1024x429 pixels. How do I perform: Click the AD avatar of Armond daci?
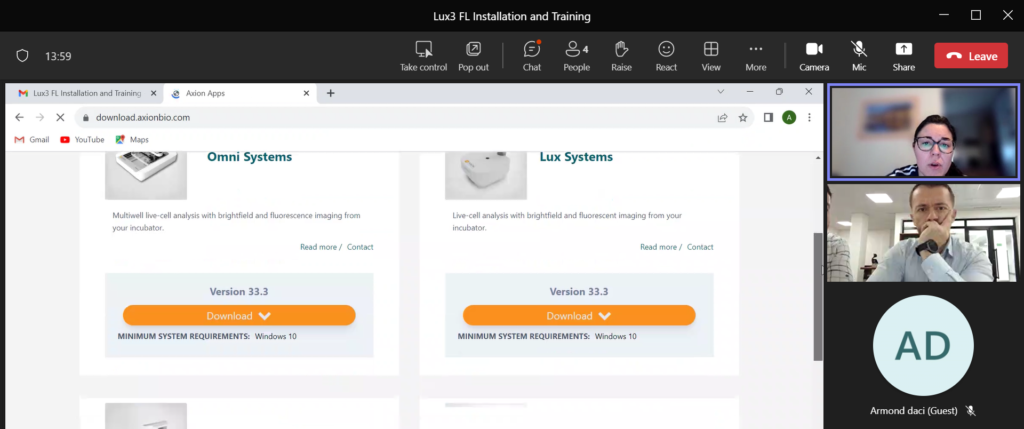[x=923, y=345]
